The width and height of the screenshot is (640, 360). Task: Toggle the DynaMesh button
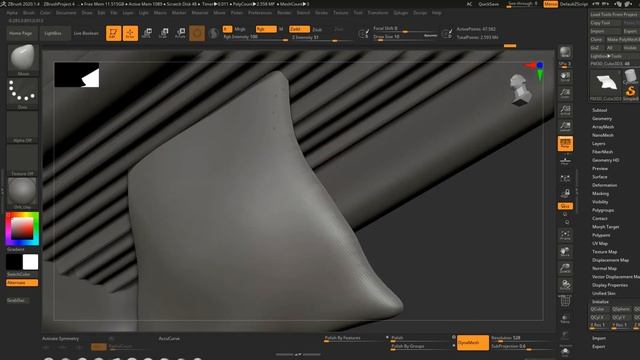pyautogui.click(x=473, y=342)
